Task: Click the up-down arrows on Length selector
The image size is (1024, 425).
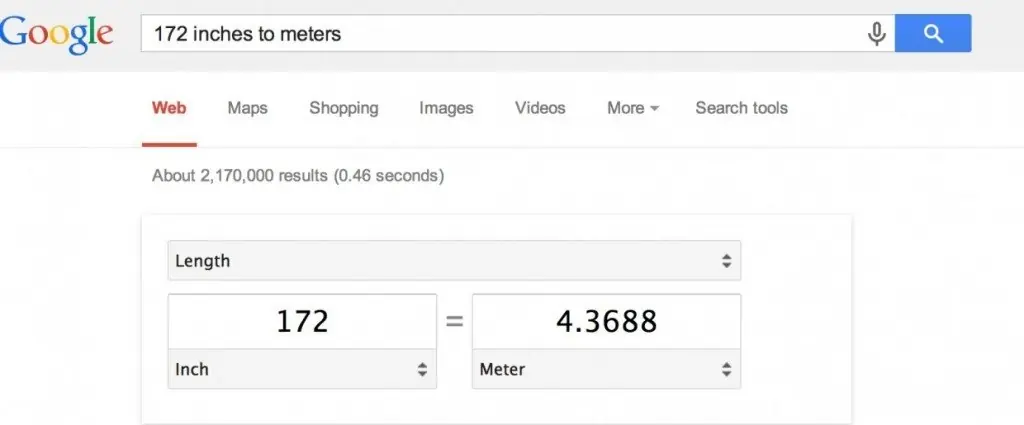Action: (x=726, y=261)
